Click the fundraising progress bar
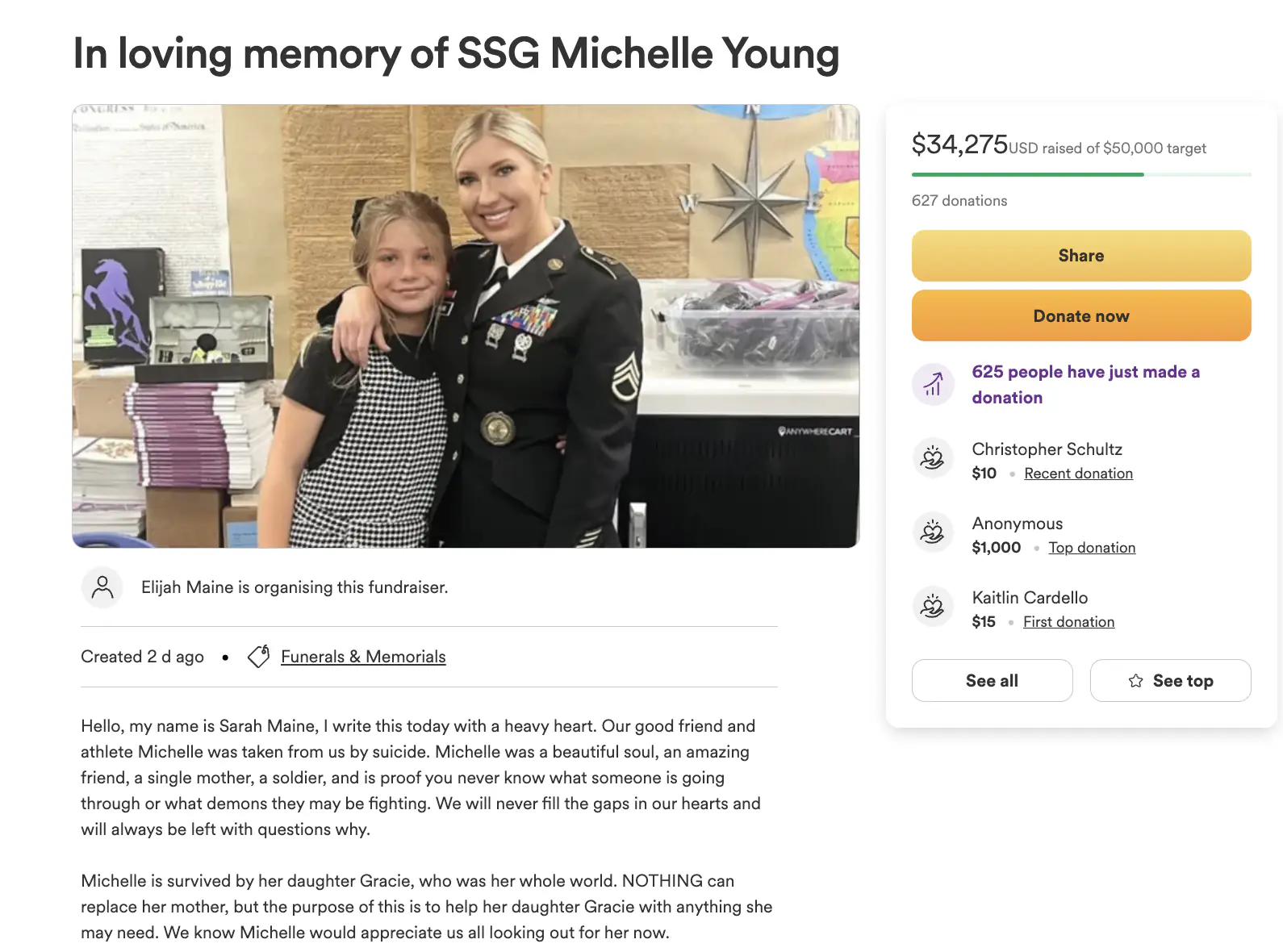 pos(1081,174)
